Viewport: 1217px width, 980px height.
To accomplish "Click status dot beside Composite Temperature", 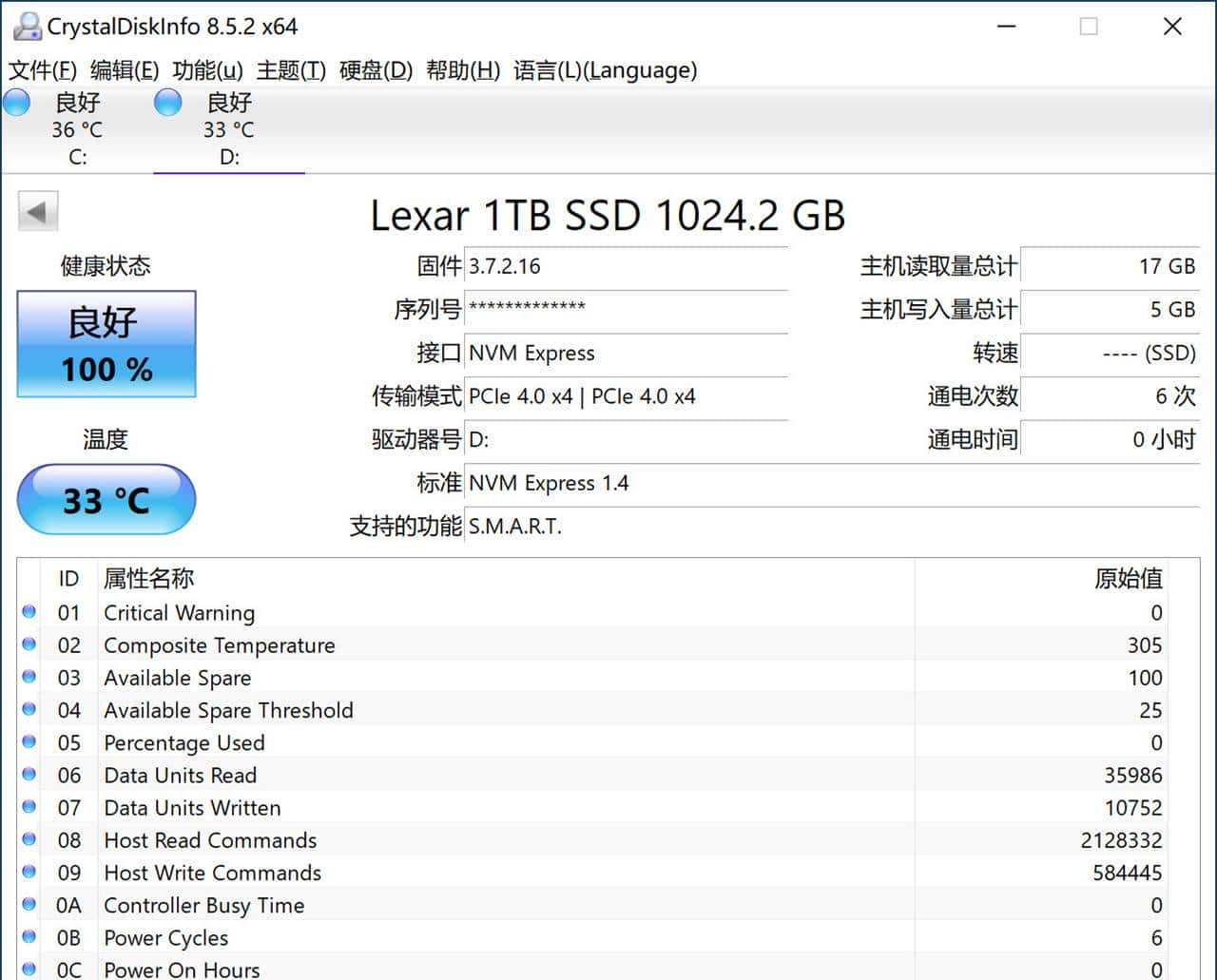I will 29,644.
